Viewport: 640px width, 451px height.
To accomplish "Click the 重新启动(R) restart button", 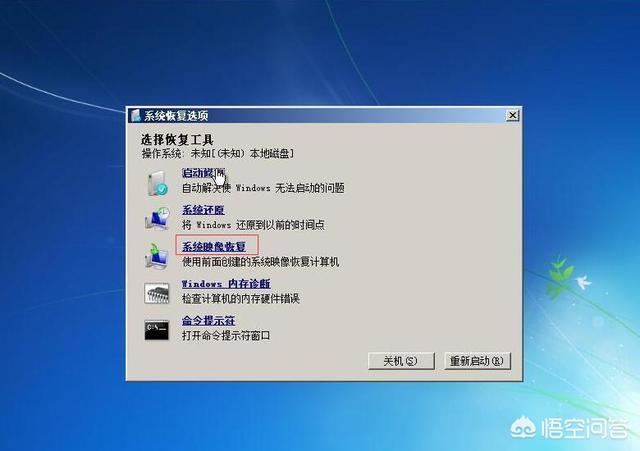I will (477, 361).
